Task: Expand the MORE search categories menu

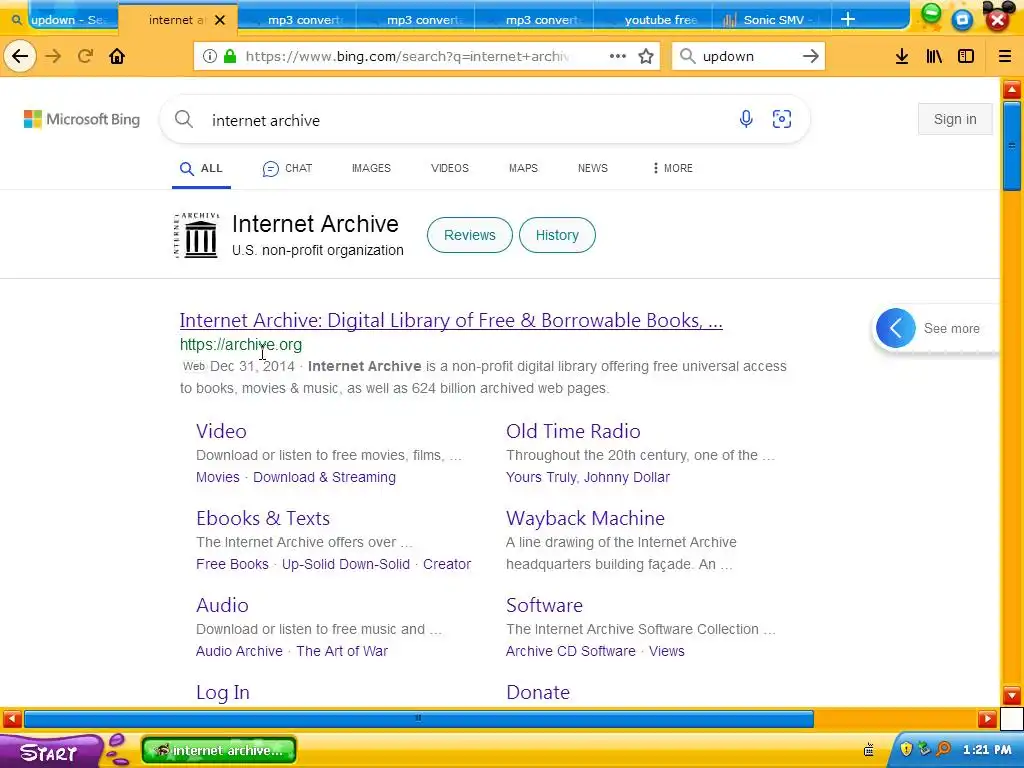Action: (x=673, y=168)
